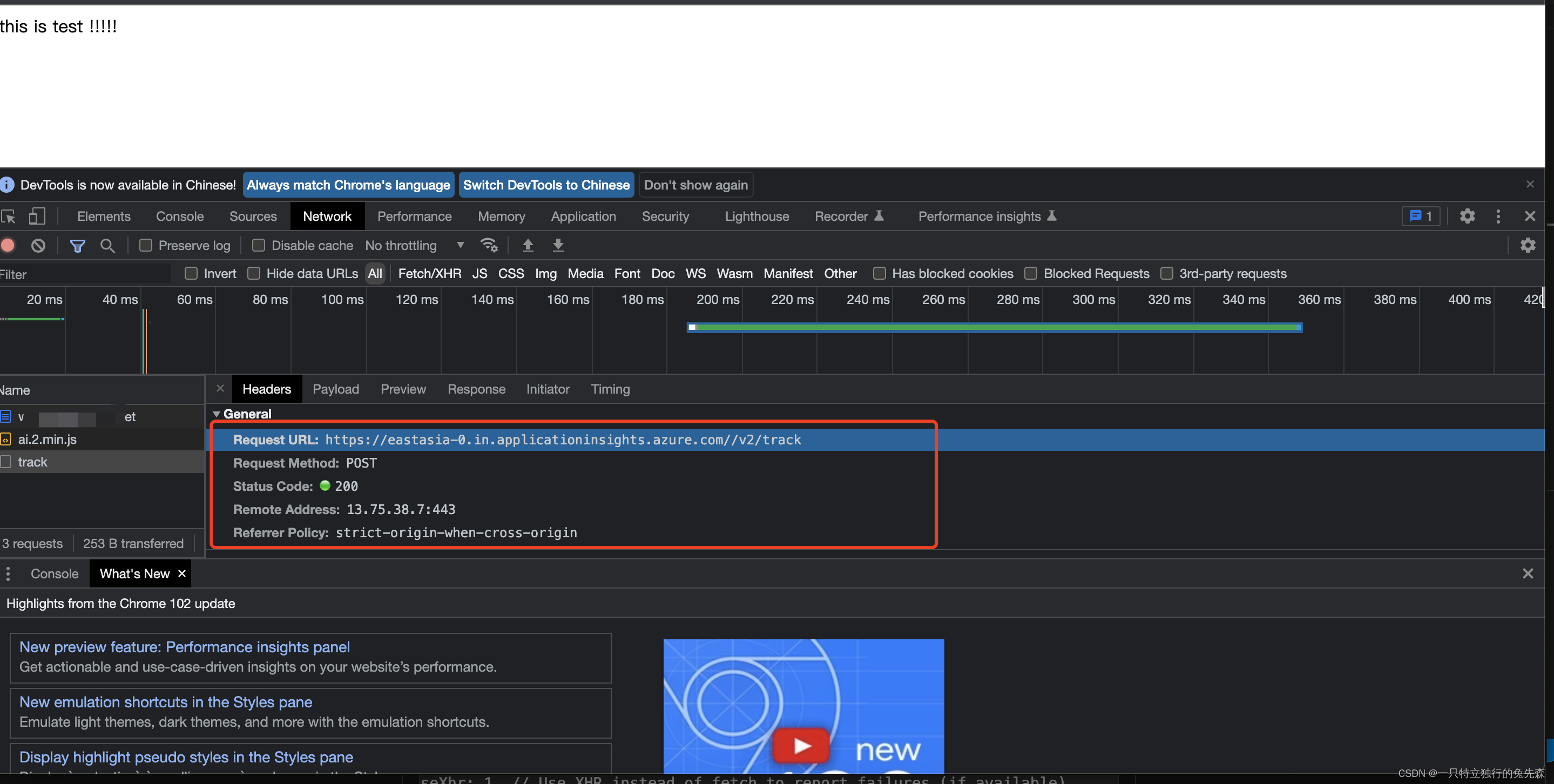
Task: Toggle the device toolbar icon
Action: (x=37, y=217)
